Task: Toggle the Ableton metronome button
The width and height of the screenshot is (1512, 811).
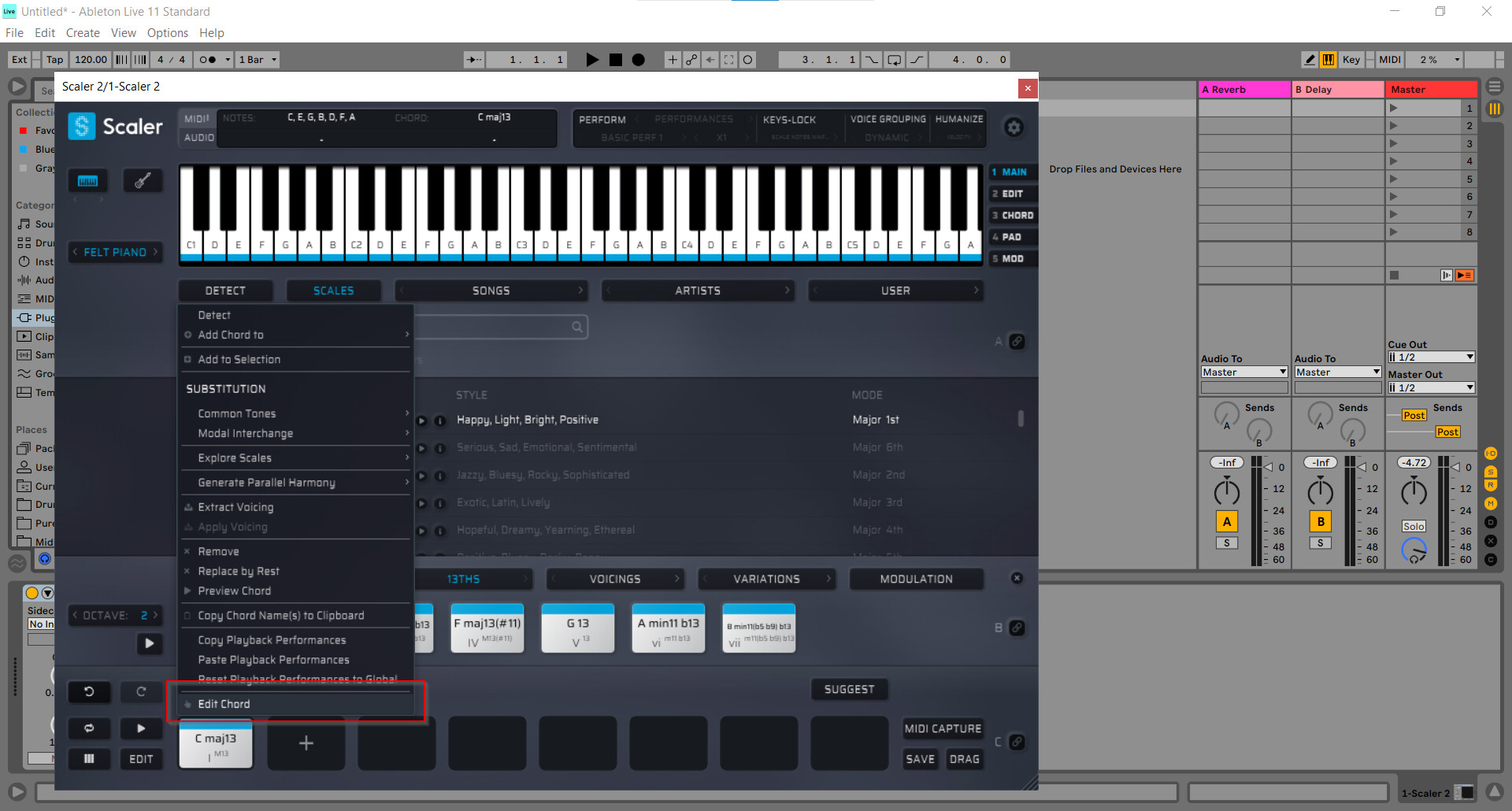Action: coord(208,59)
